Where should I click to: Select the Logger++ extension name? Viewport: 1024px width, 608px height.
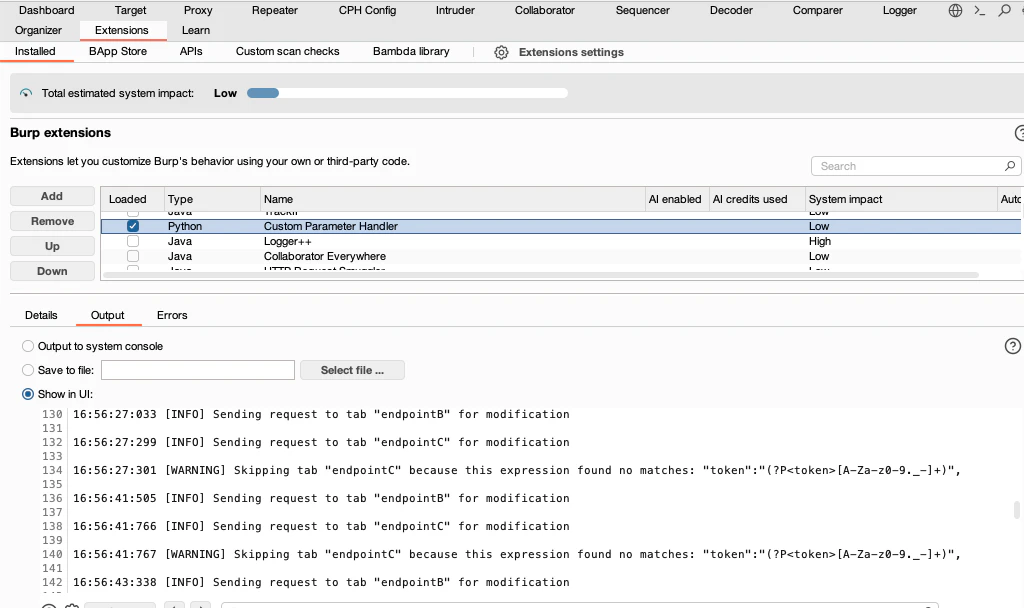(x=287, y=241)
